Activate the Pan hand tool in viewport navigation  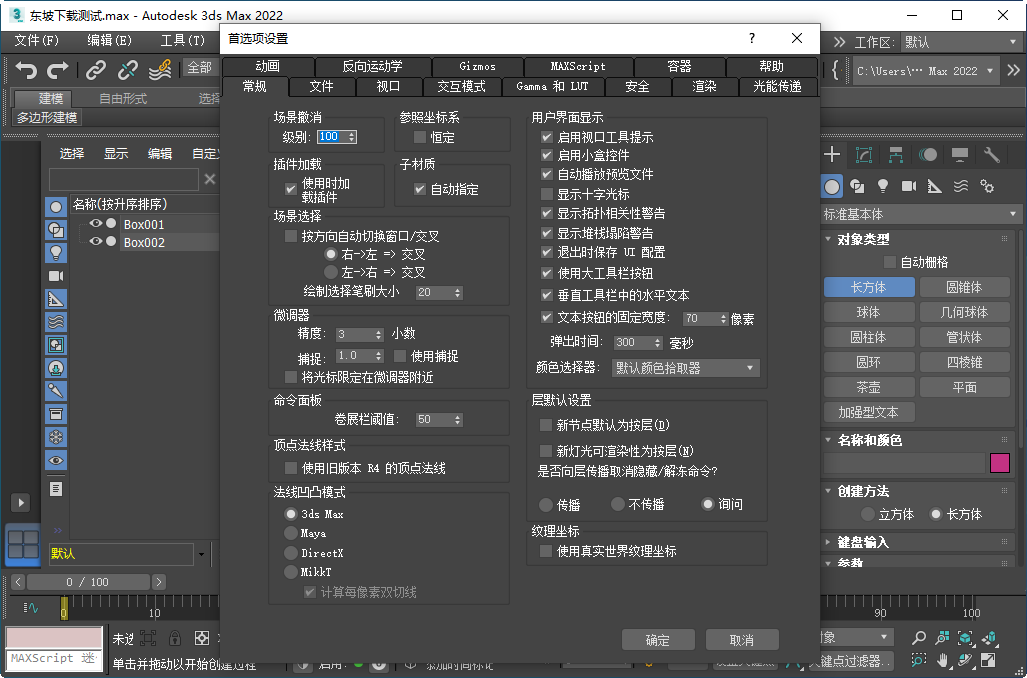[942, 661]
